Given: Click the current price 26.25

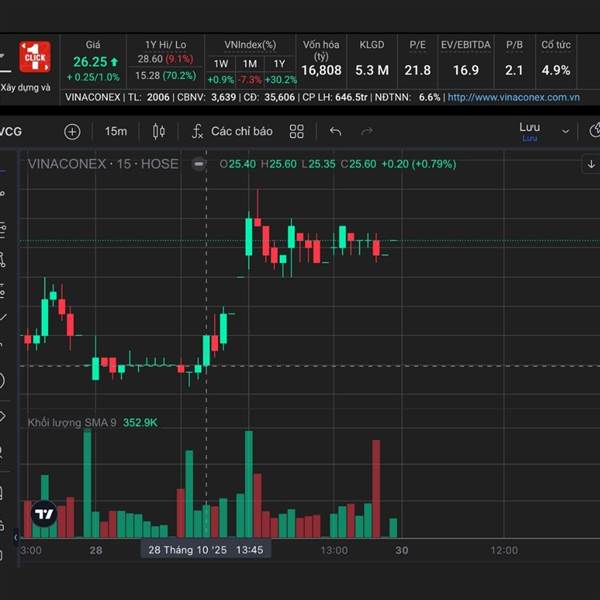Looking at the screenshot, I should (90, 62).
